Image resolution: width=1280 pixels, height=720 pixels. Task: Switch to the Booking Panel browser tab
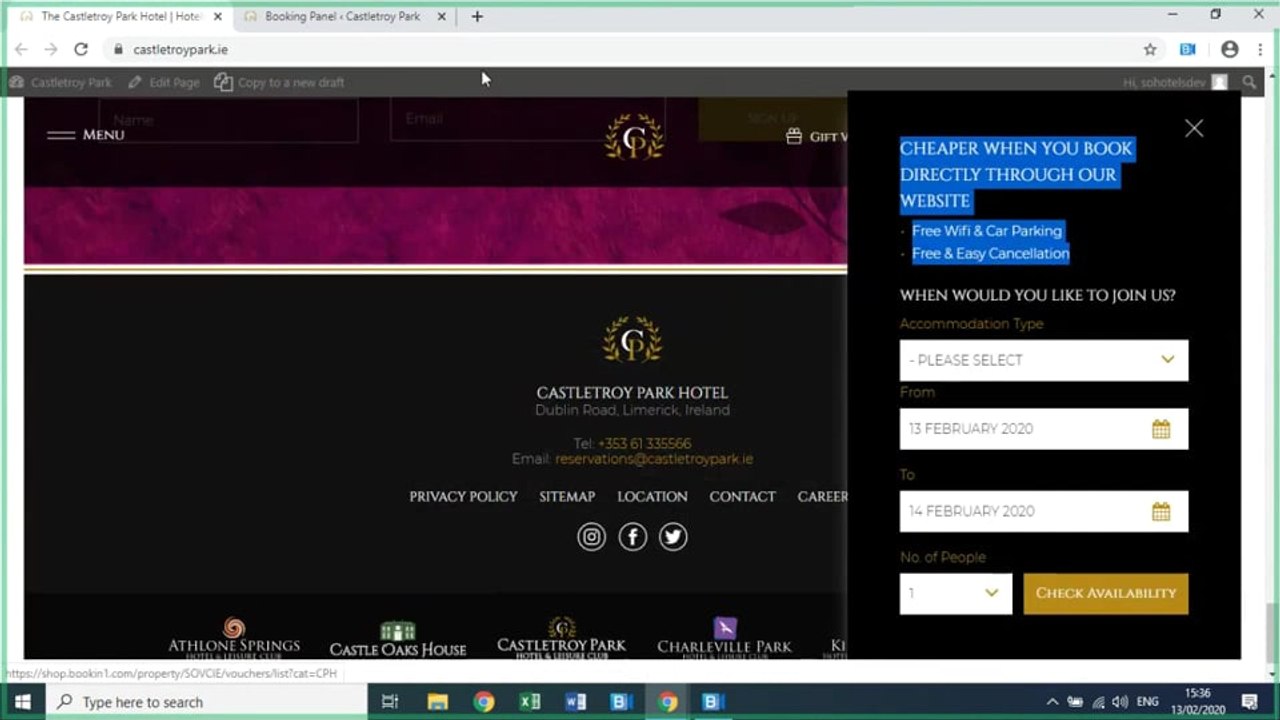342,16
